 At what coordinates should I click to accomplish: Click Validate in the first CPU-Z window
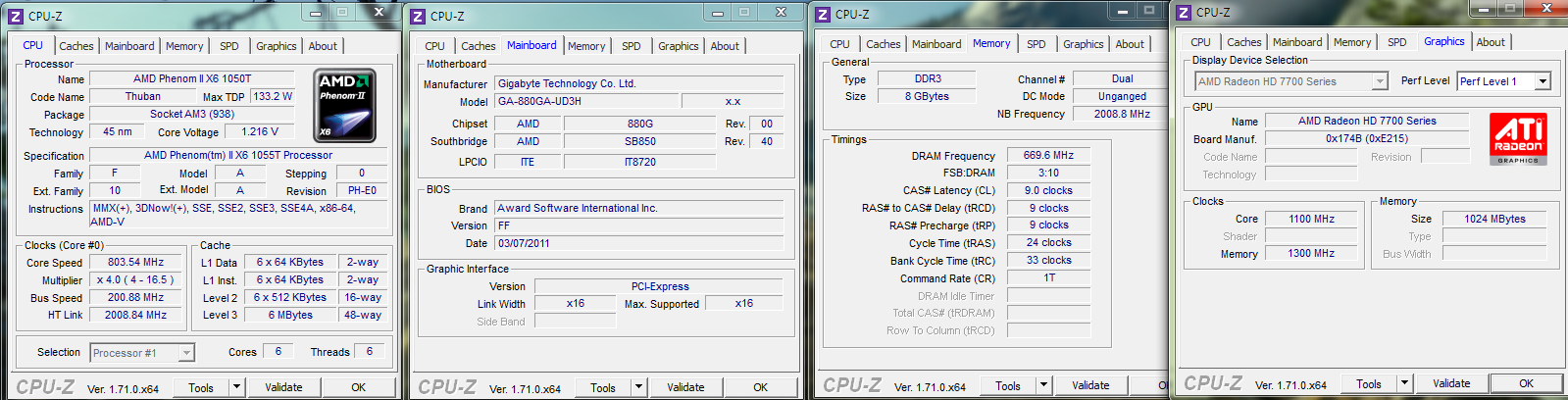(283, 387)
